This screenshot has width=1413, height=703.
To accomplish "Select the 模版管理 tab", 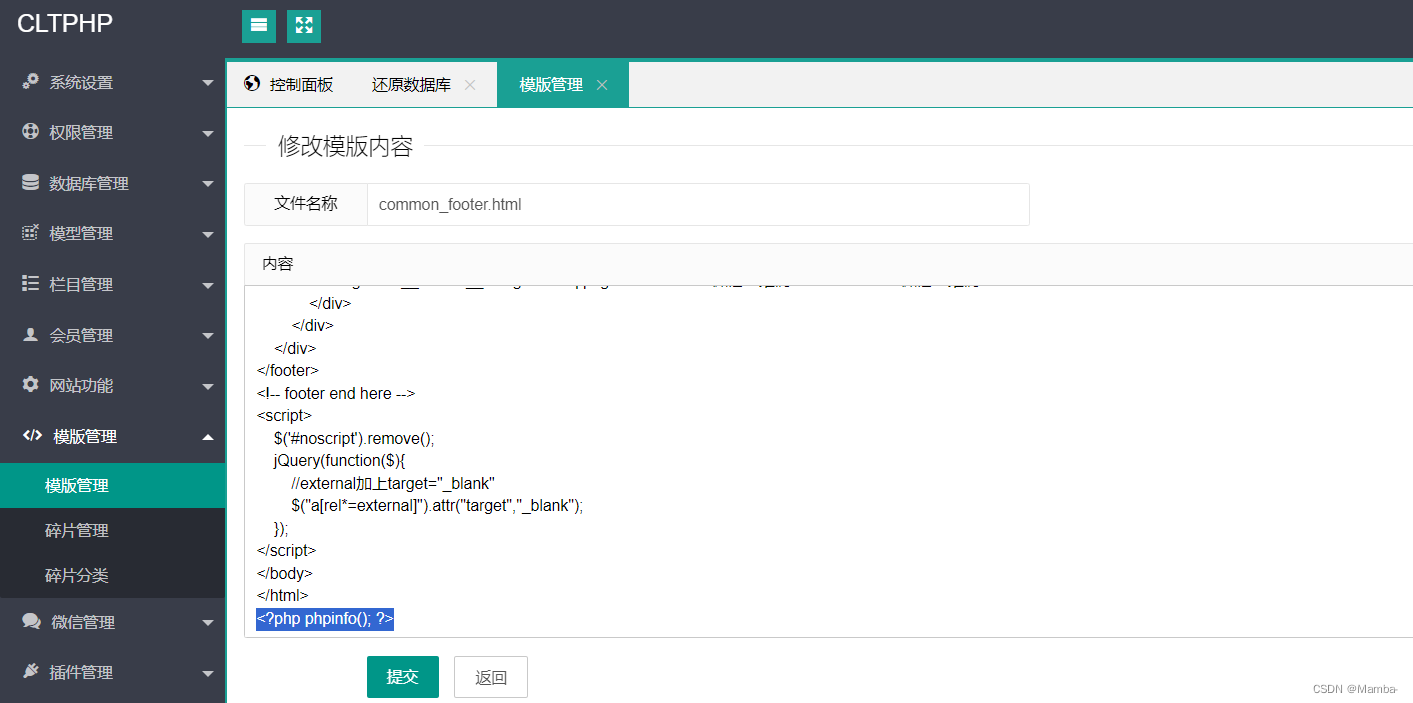I will point(563,85).
